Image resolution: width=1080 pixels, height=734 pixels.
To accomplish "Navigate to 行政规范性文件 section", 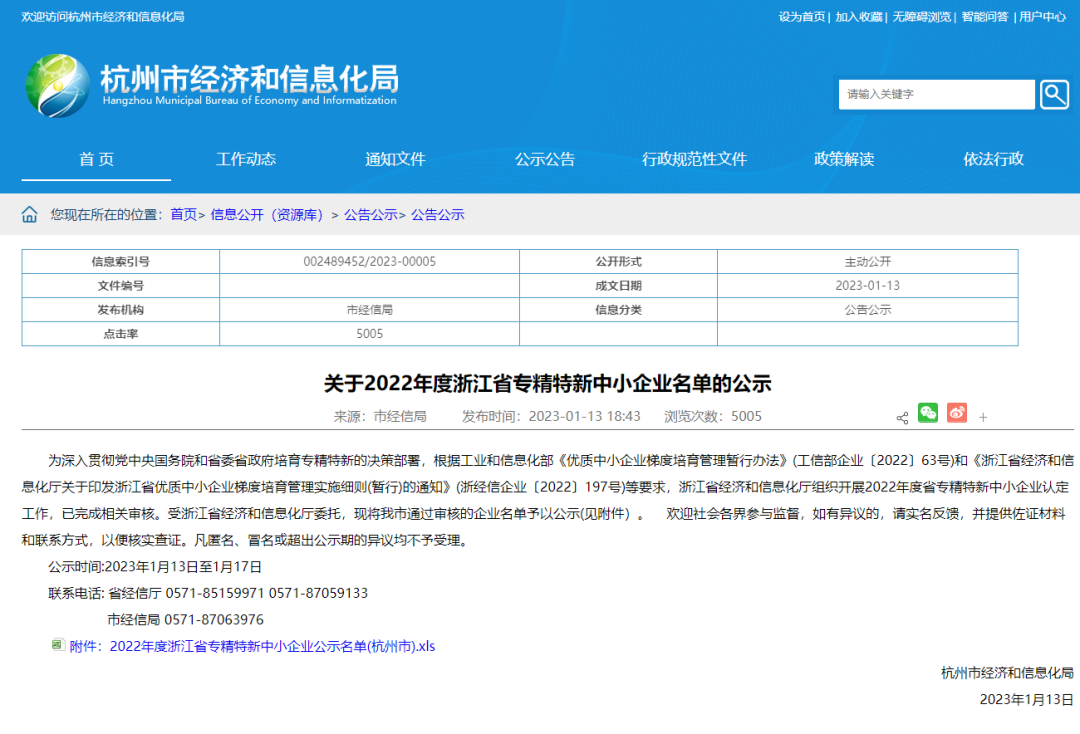I will 694,159.
